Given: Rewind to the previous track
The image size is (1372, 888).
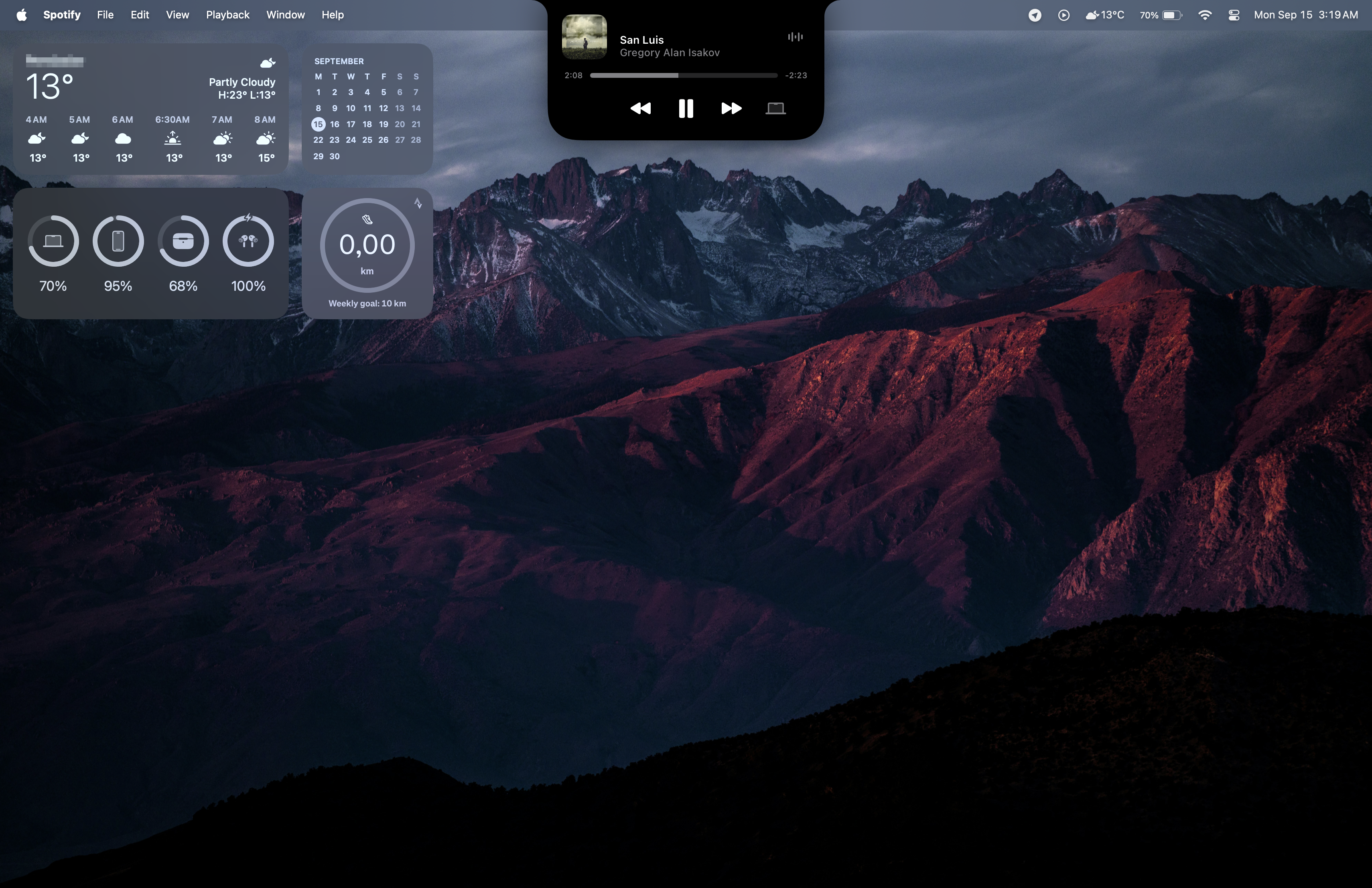Looking at the screenshot, I should tap(641, 108).
